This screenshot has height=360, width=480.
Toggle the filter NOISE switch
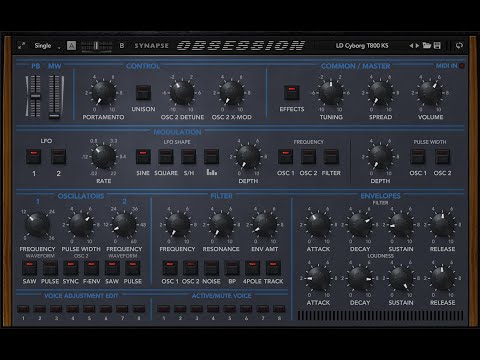pos(211,268)
